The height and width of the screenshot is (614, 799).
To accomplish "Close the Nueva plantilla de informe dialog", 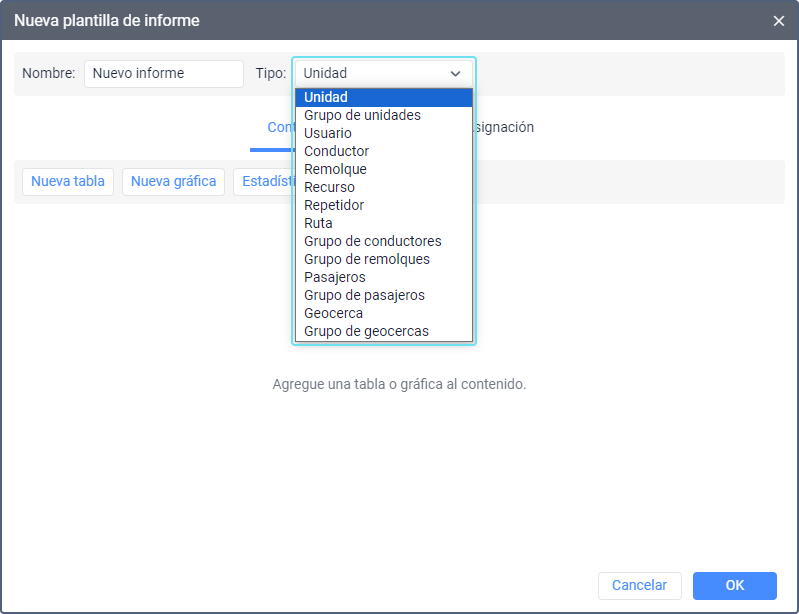I will pyautogui.click(x=779, y=20).
